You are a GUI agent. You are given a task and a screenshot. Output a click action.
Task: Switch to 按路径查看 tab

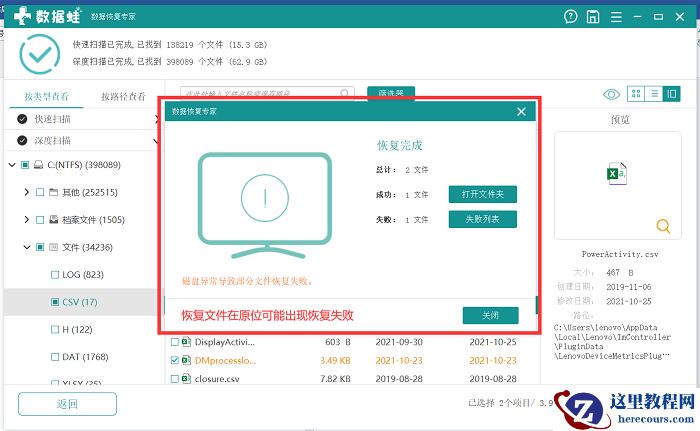coord(123,96)
